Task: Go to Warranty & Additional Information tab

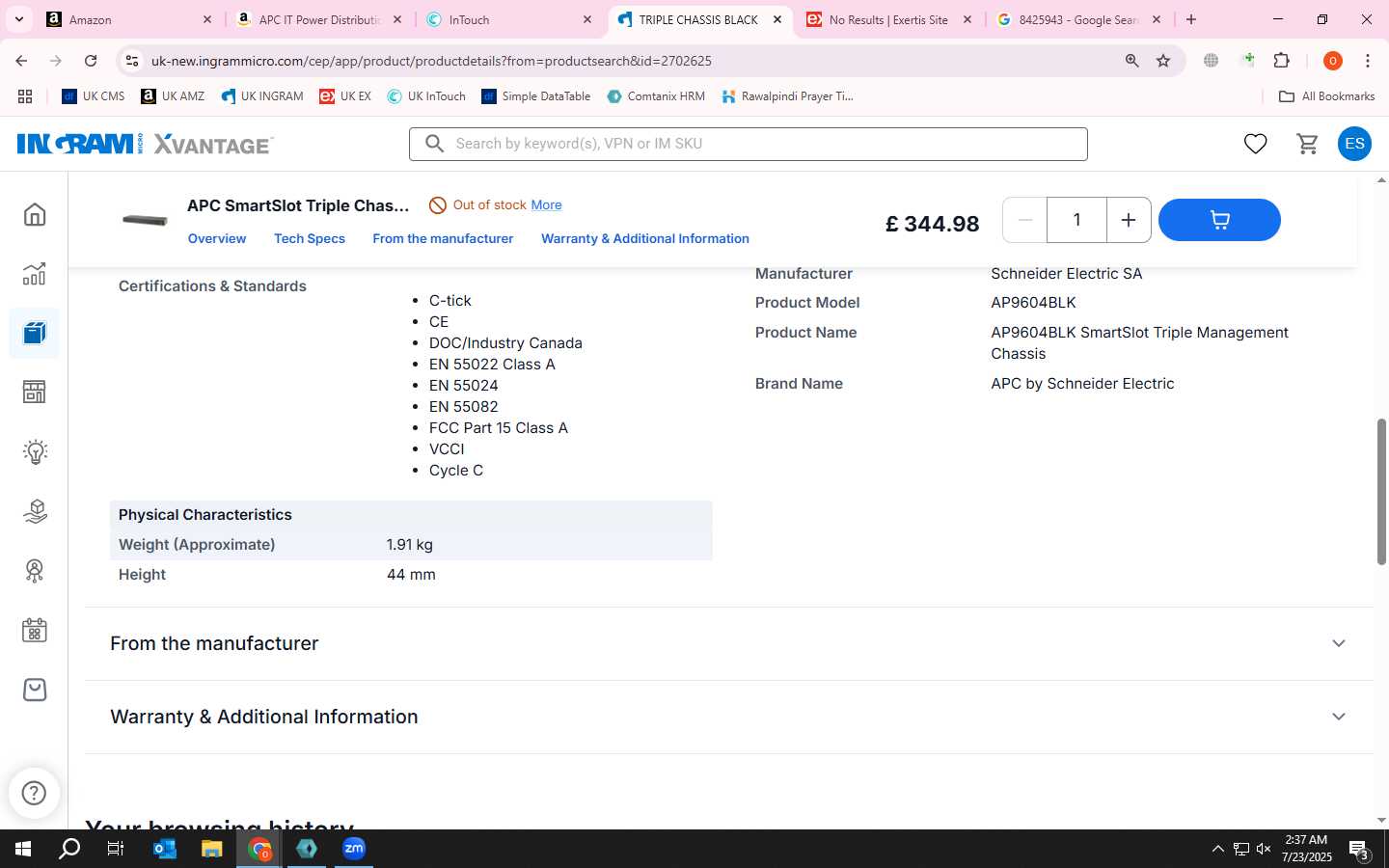Action: [645, 238]
